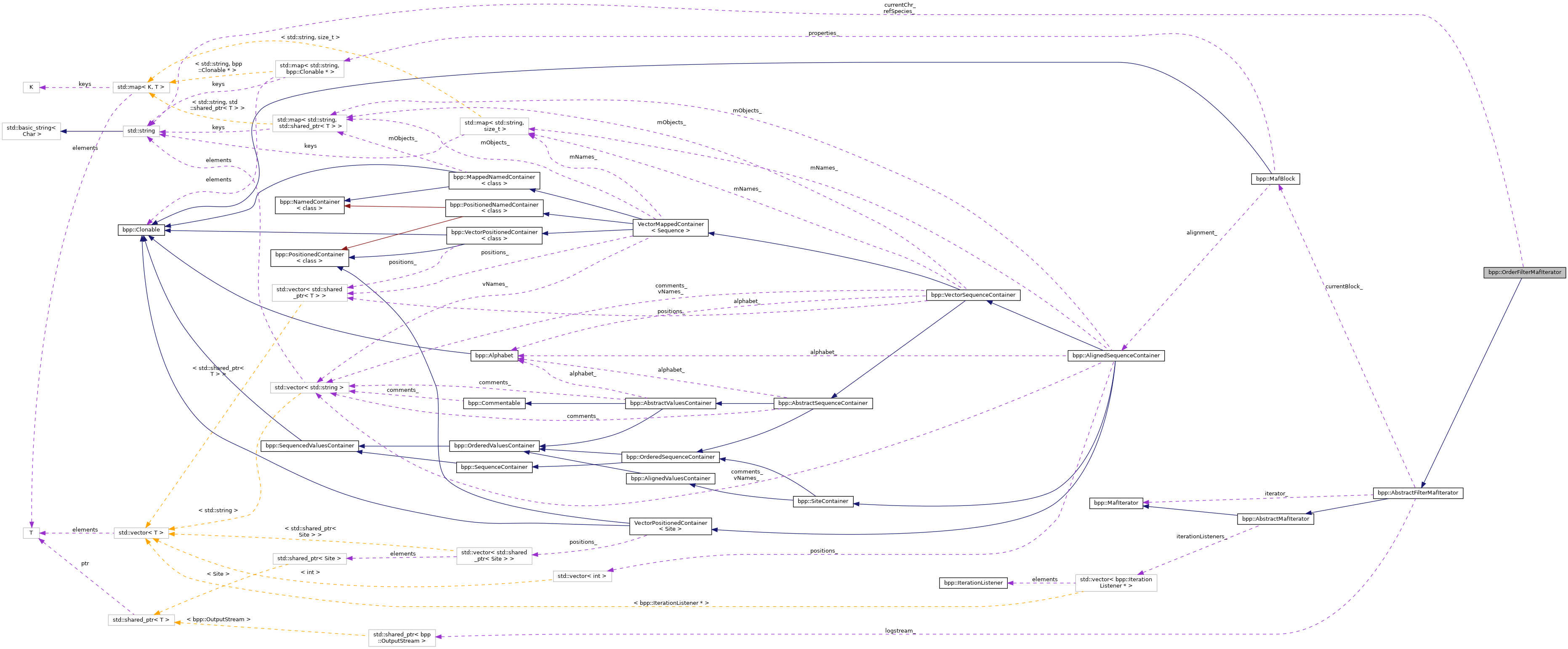Select bpp::NamedContainer < class > node
Screen dimensions: 1568x649
pyautogui.click(x=309, y=205)
